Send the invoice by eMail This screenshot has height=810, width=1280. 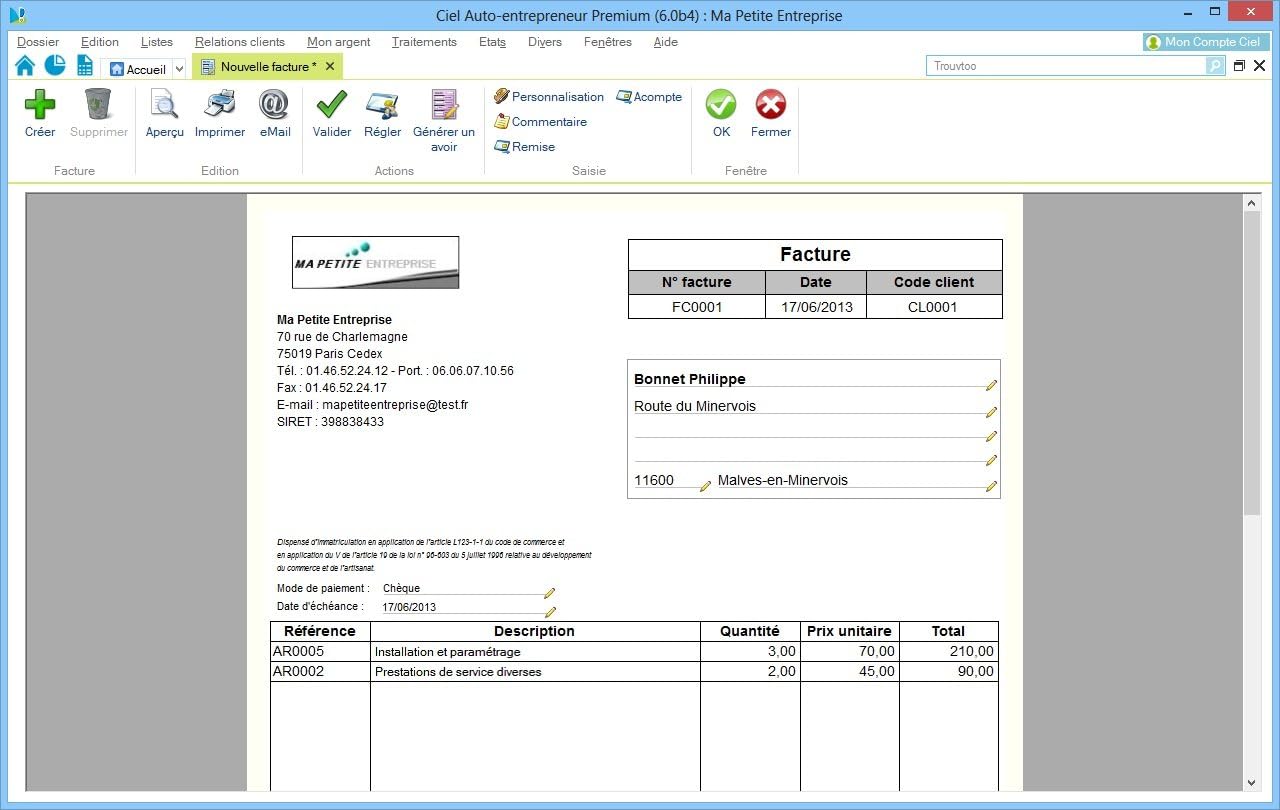pyautogui.click(x=274, y=112)
